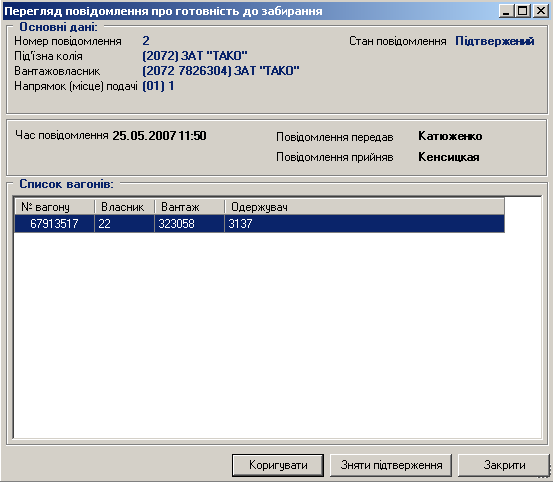The width and height of the screenshot is (553, 482).
Task: Sort by № вагону column header
Action: point(54,207)
